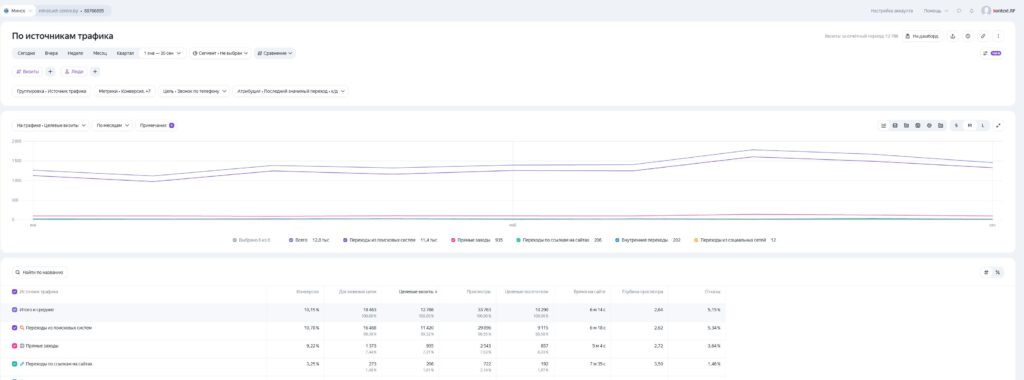Copy the report link with the chain icon
Image resolution: width=1024 pixels, height=380 pixels.
click(x=983, y=37)
